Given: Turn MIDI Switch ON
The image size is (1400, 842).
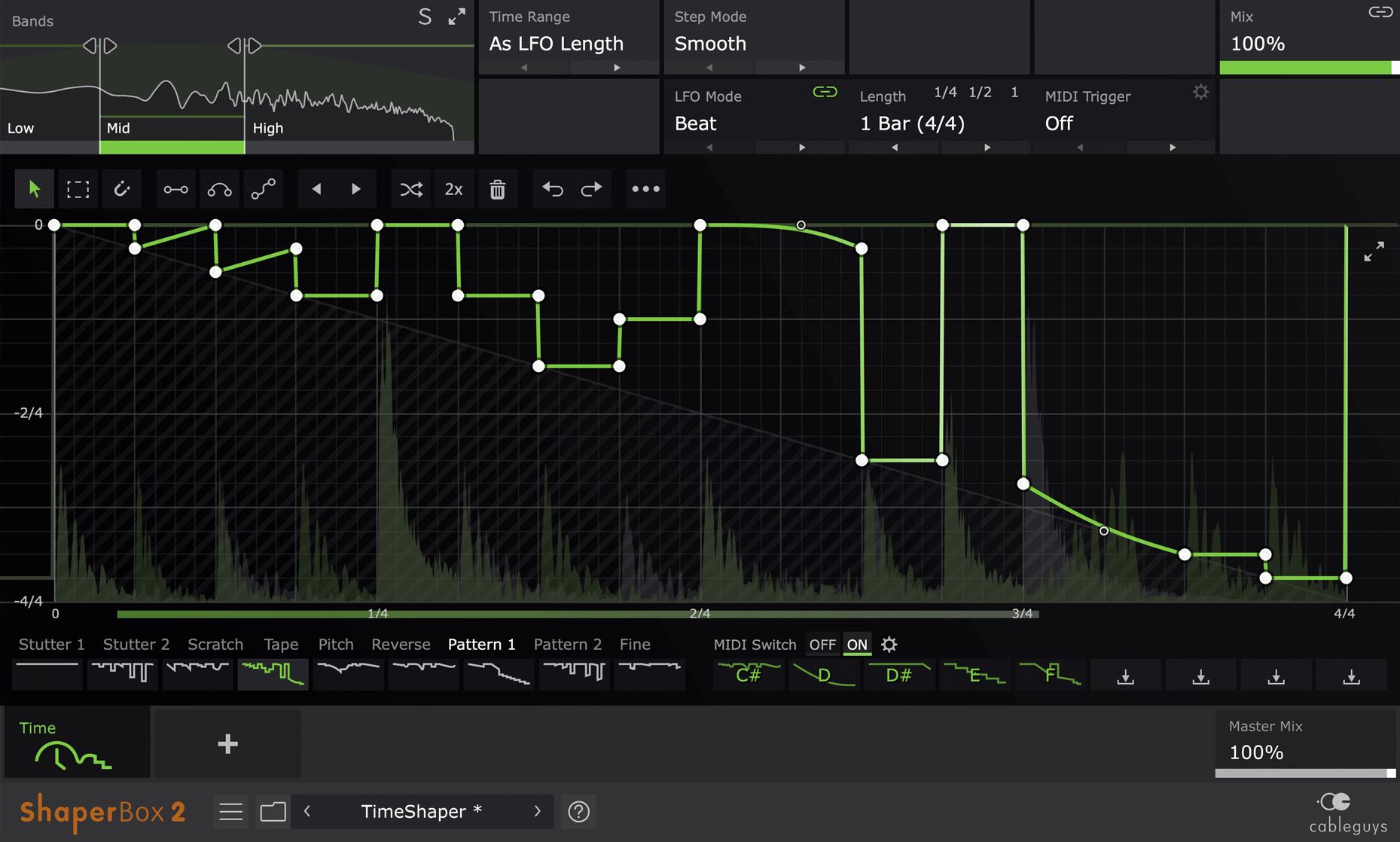Looking at the screenshot, I should (857, 645).
